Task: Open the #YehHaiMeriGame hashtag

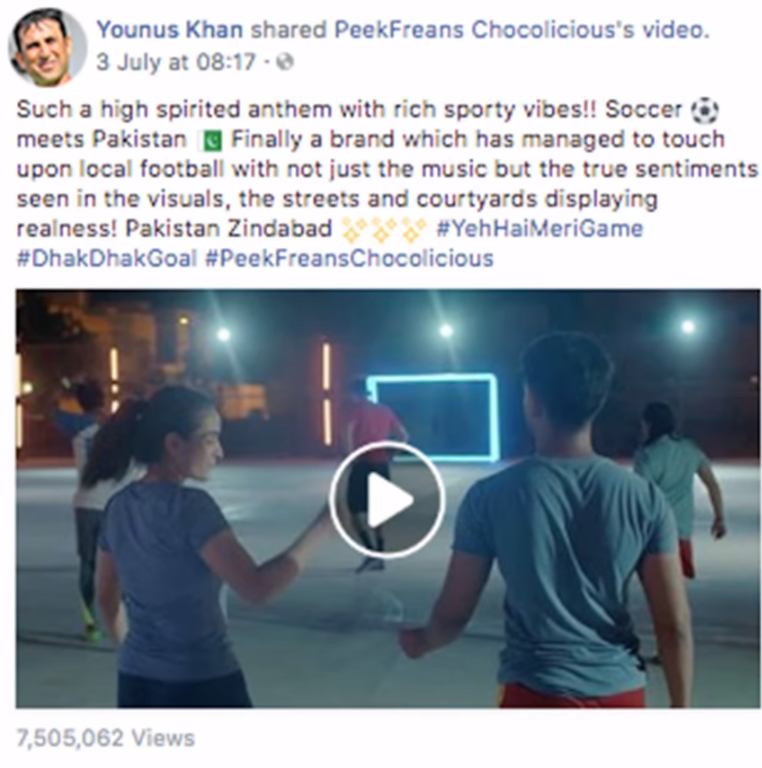Action: point(539,229)
